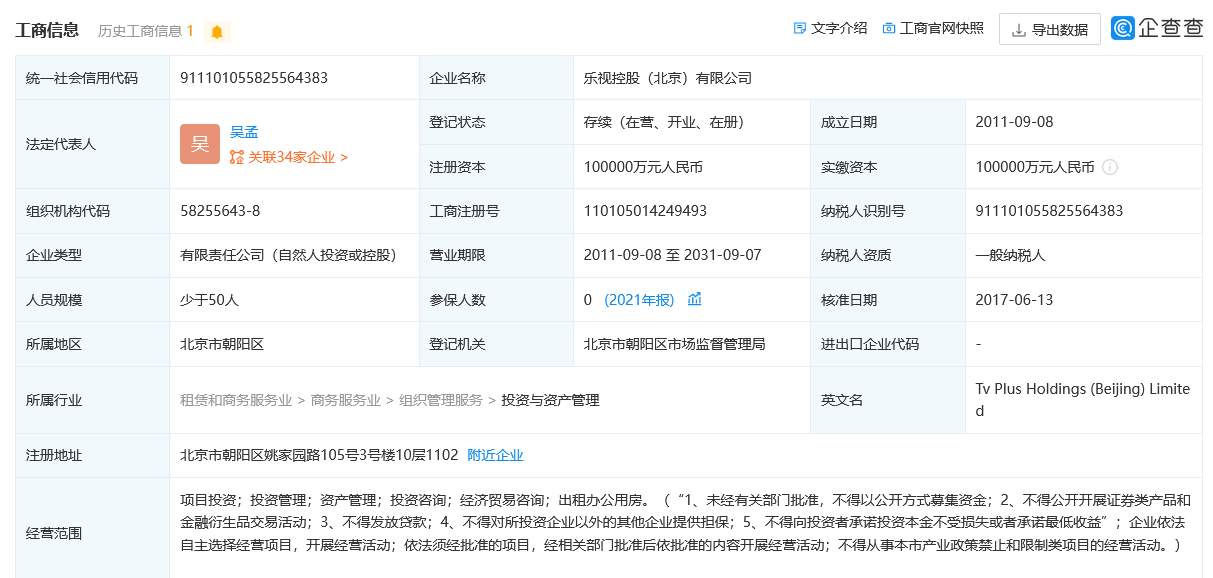Click industry breadcrumb 租赁和商务服务业

pos(236,400)
